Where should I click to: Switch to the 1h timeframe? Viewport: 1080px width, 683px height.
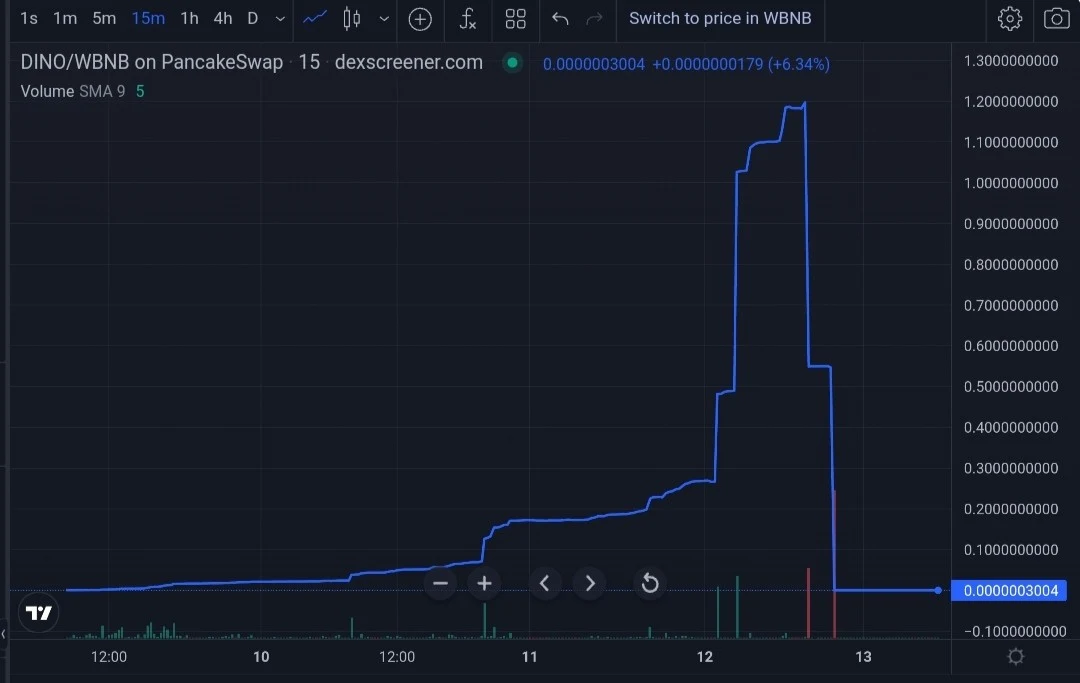[x=189, y=19]
